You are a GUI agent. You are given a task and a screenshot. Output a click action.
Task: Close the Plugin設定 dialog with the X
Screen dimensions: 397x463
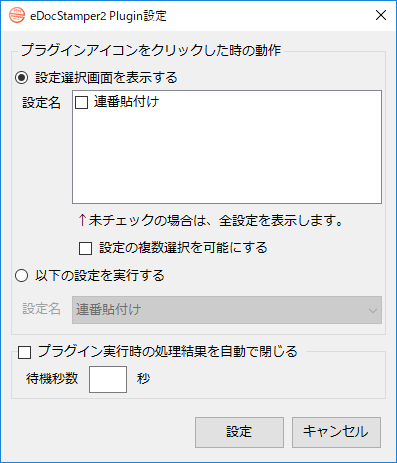click(381, 15)
